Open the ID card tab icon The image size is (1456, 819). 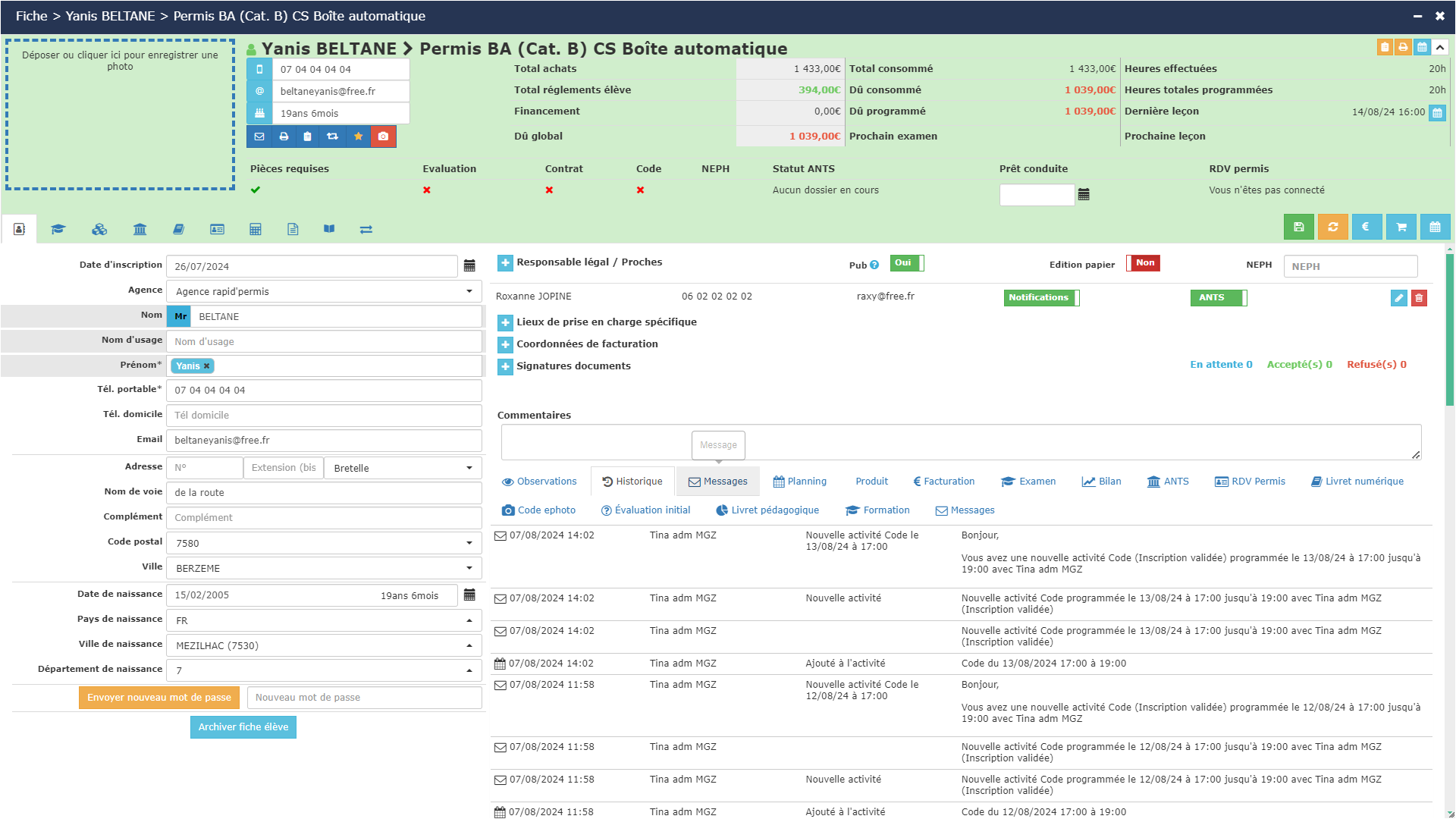coord(217,229)
